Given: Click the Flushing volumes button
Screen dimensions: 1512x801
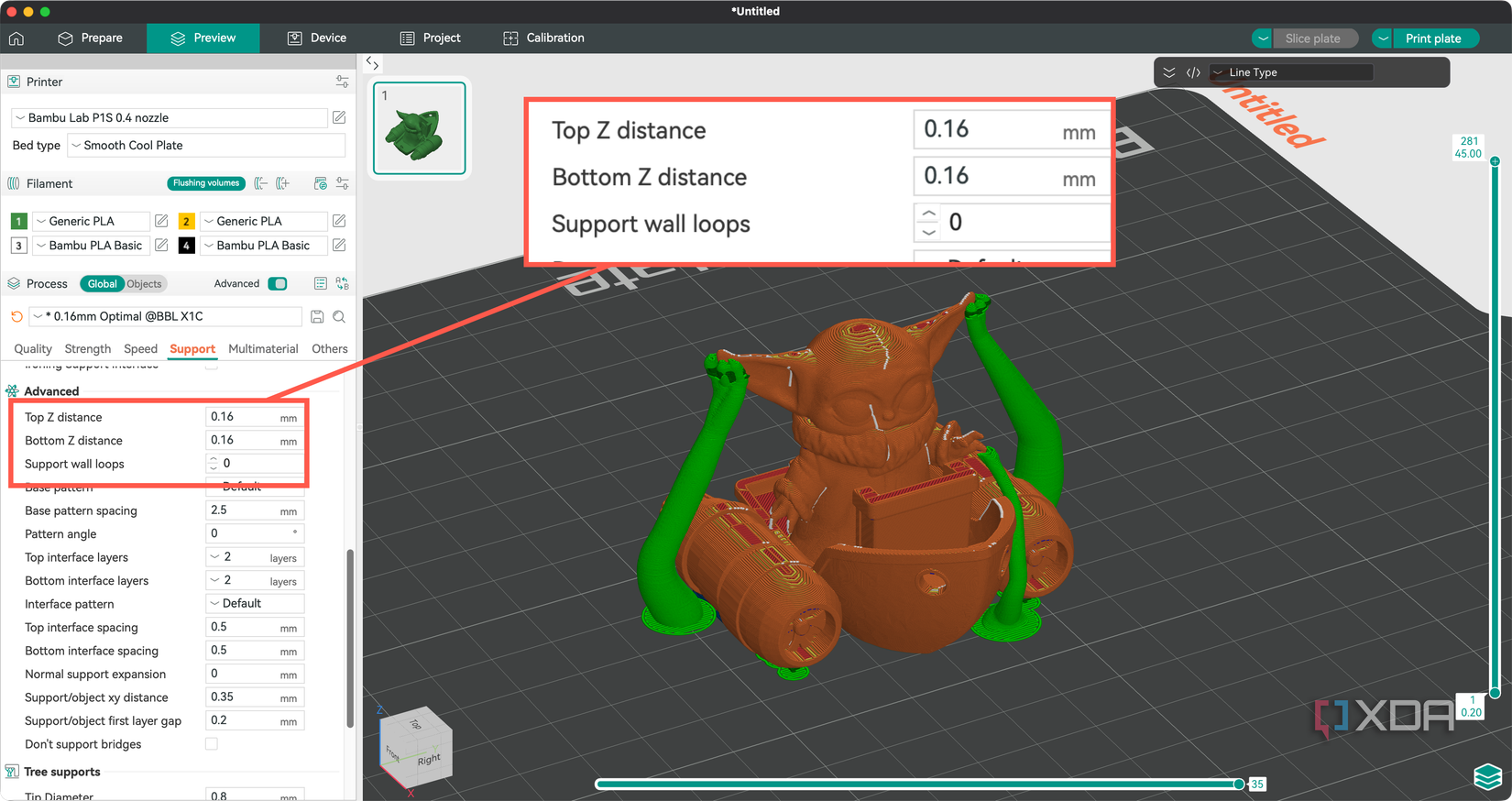Looking at the screenshot, I should pos(206,183).
